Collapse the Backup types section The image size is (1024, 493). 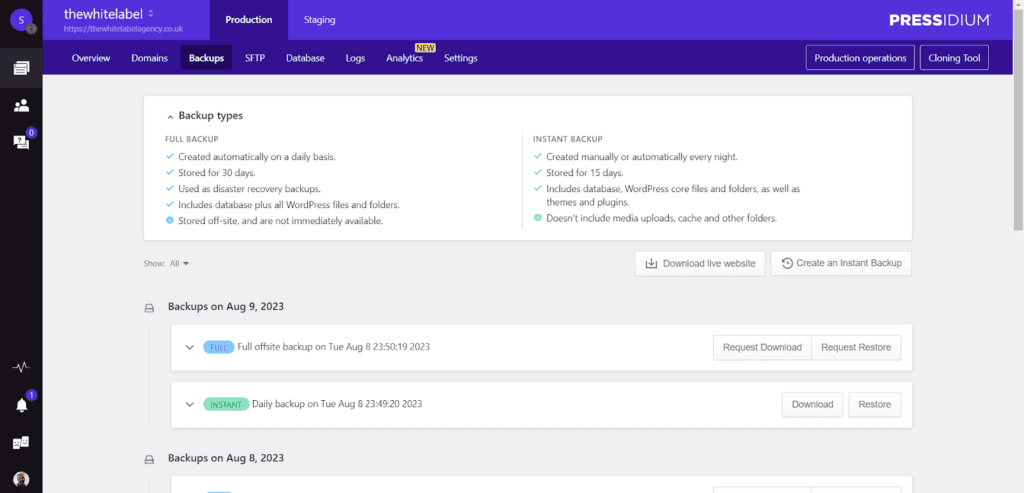pyautogui.click(x=205, y=116)
